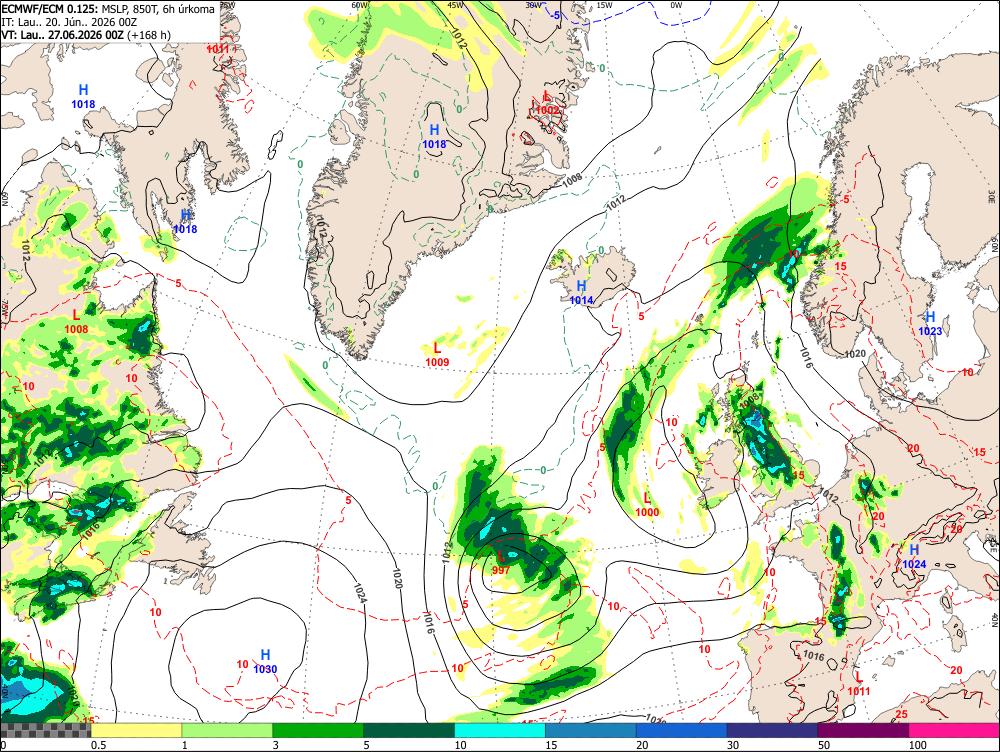Click the steel blue 15–20 mm legend swatch

(591, 730)
